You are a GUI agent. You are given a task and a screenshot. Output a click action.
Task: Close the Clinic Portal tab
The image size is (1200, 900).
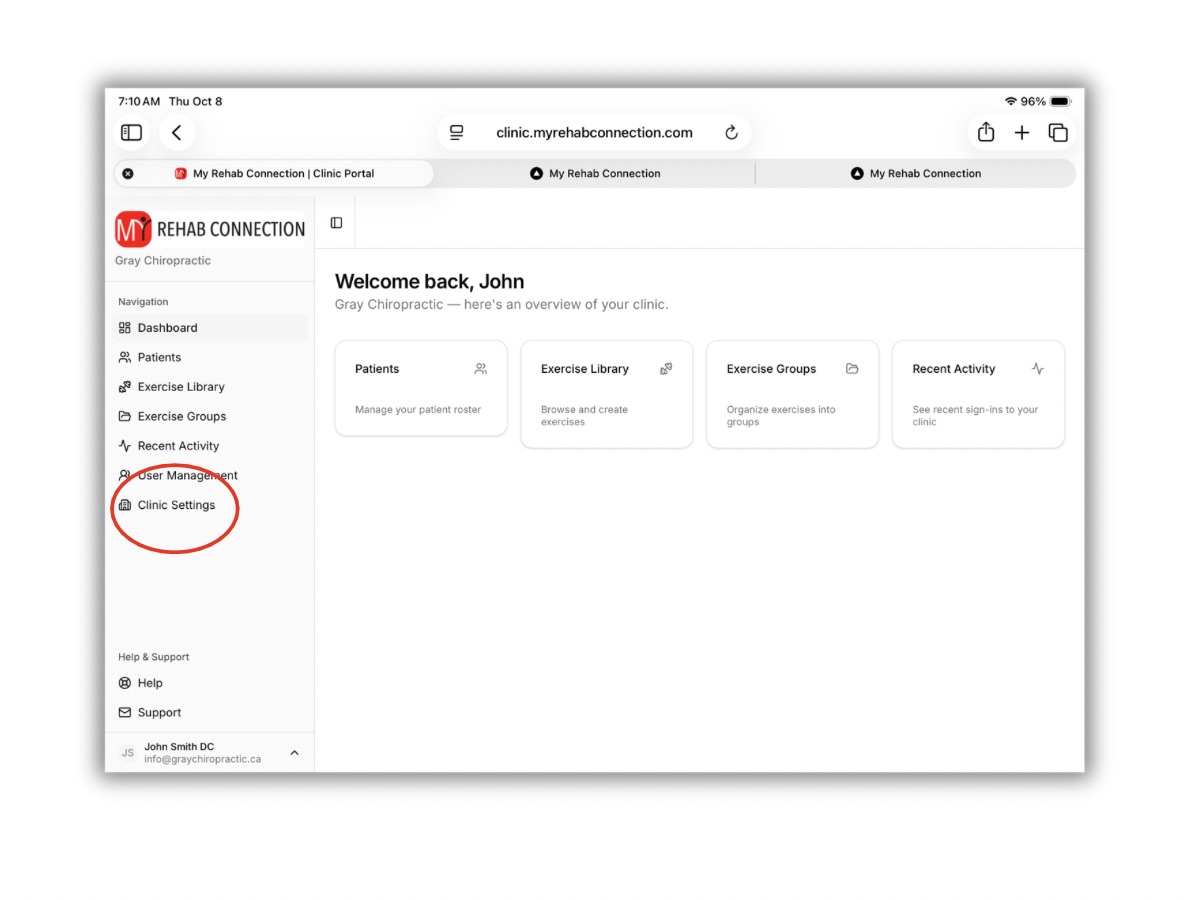tap(128, 173)
